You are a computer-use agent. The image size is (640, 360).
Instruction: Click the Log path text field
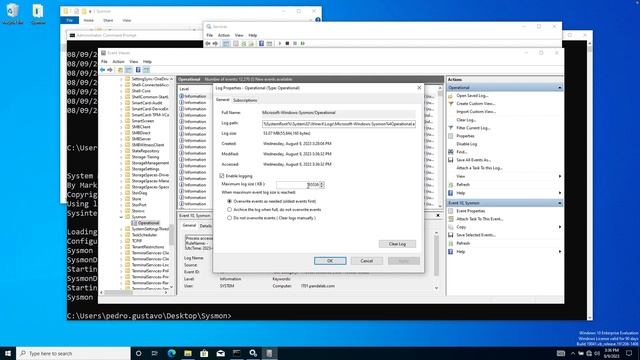pyautogui.click(x=339, y=124)
